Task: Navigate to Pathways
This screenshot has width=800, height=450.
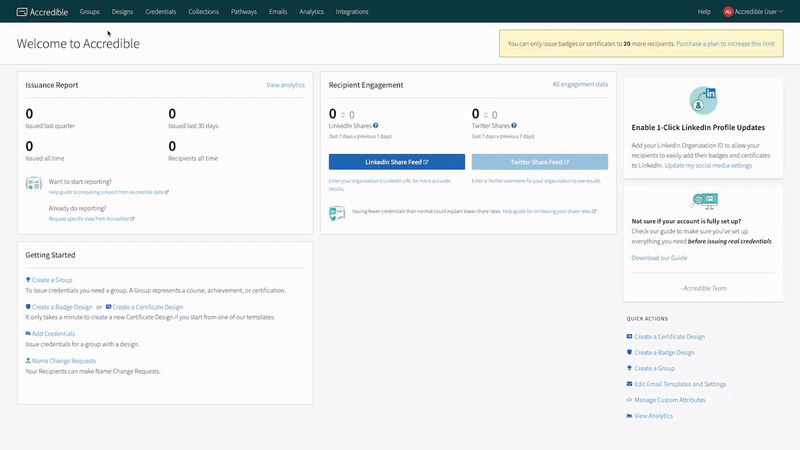Action: [244, 12]
